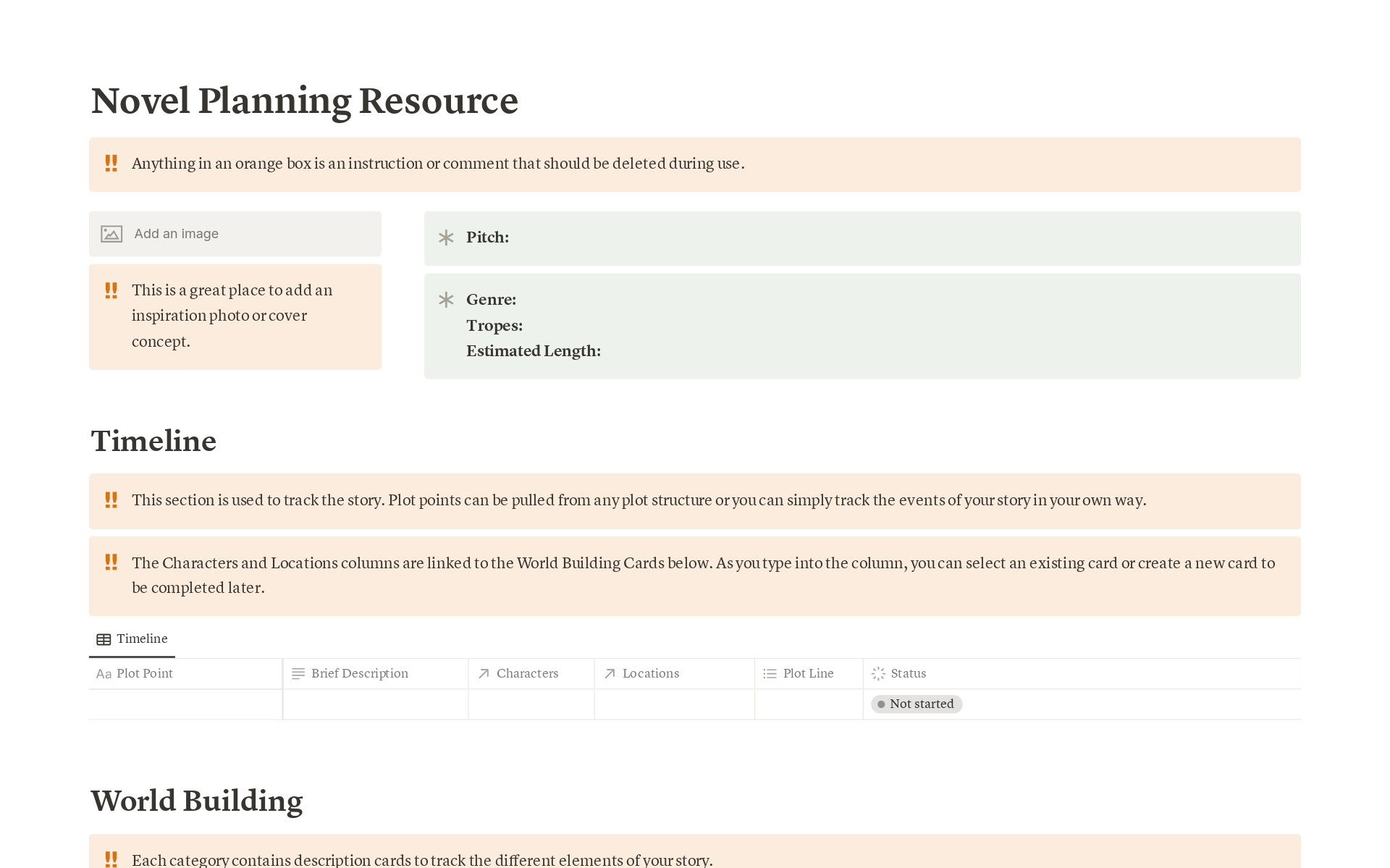Click the Estimated Length line
This screenshot has width=1390, height=868.
coord(534,351)
